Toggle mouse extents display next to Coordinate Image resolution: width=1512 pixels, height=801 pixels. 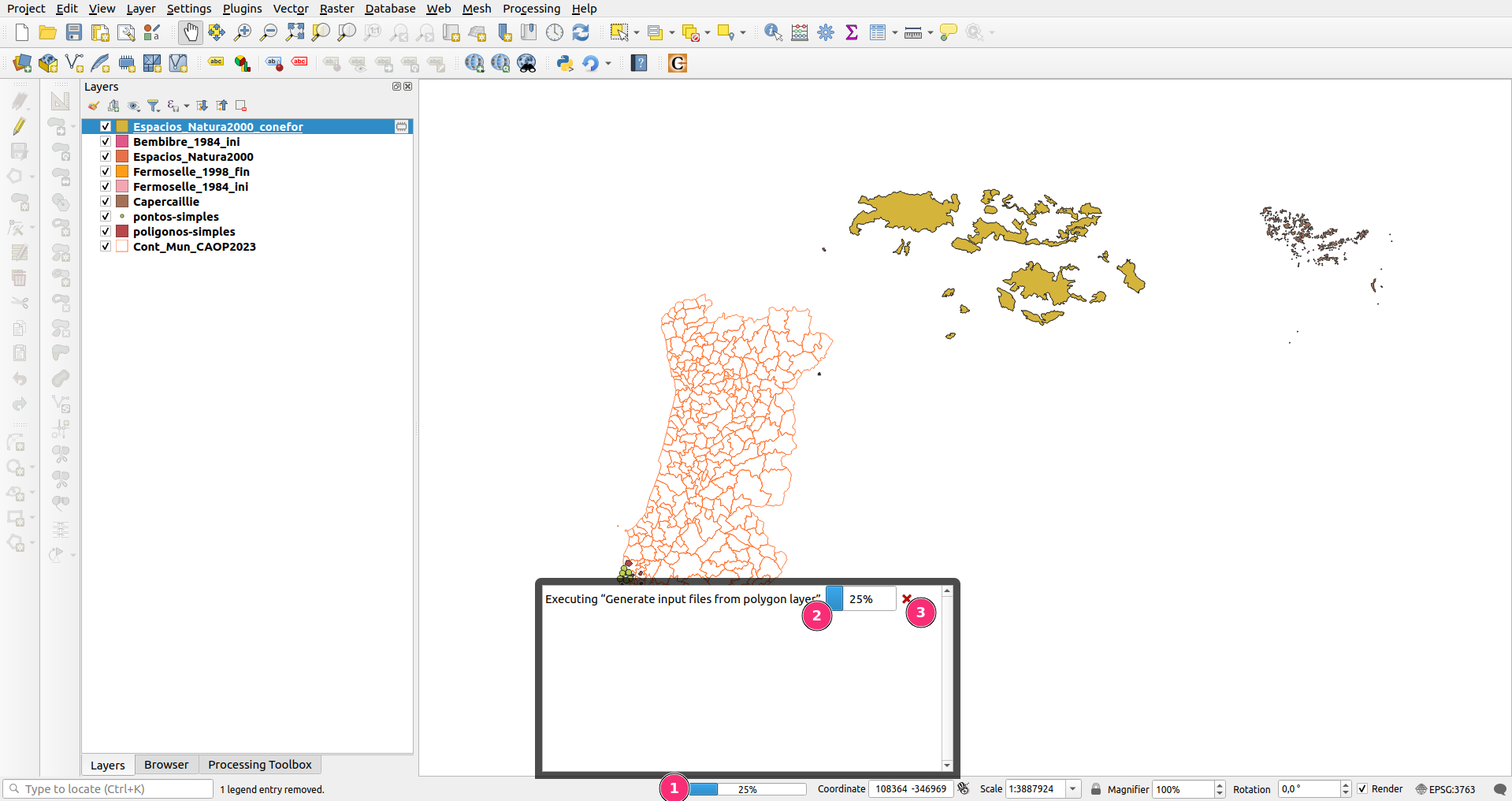(963, 788)
